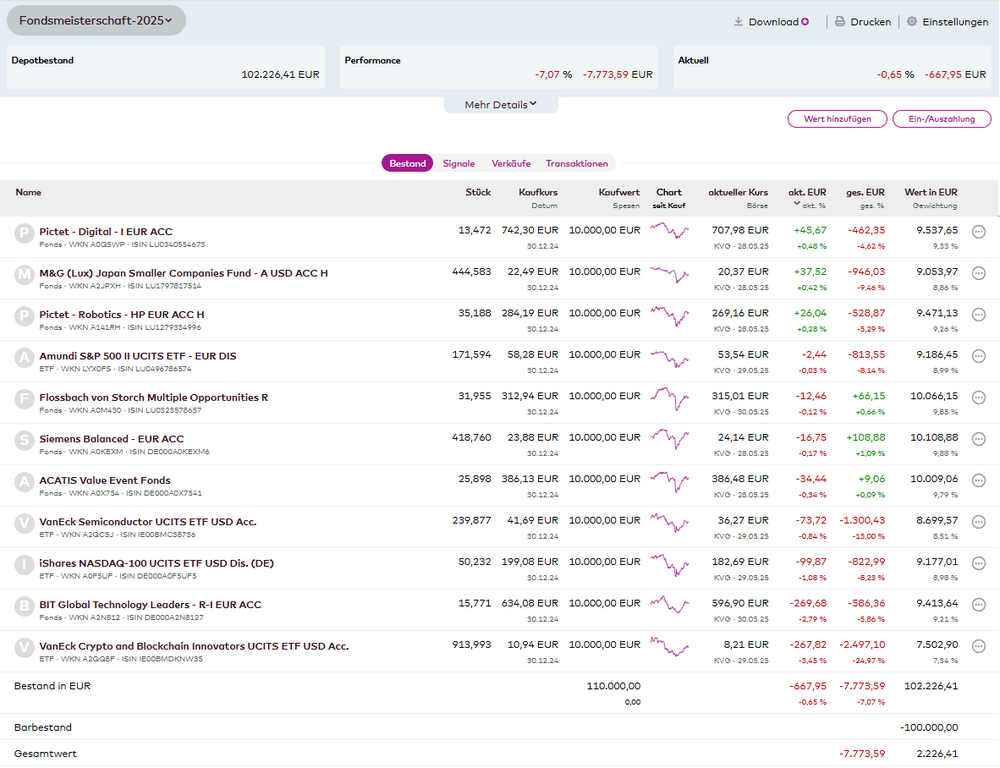
Task: Click the VanEck Crypto and Blockchain chart thumbnail
Action: pyautogui.click(x=669, y=646)
